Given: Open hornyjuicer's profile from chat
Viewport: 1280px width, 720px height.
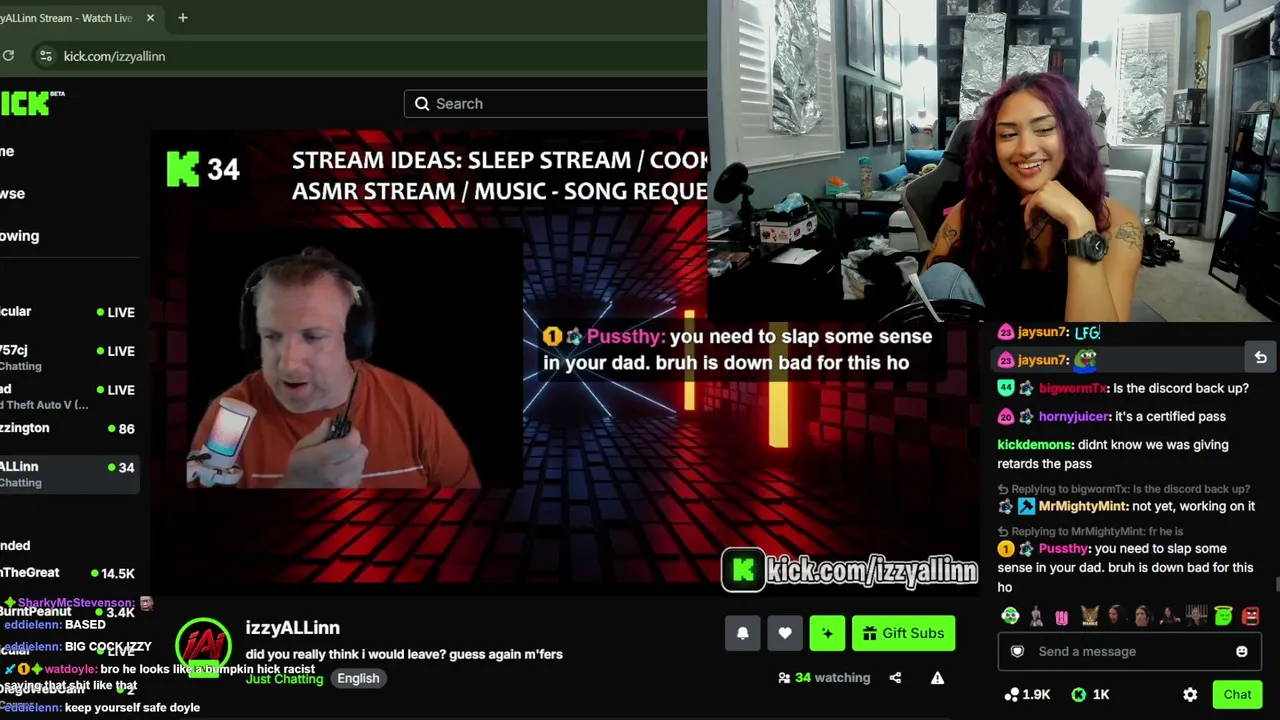Looking at the screenshot, I should pos(1074,417).
